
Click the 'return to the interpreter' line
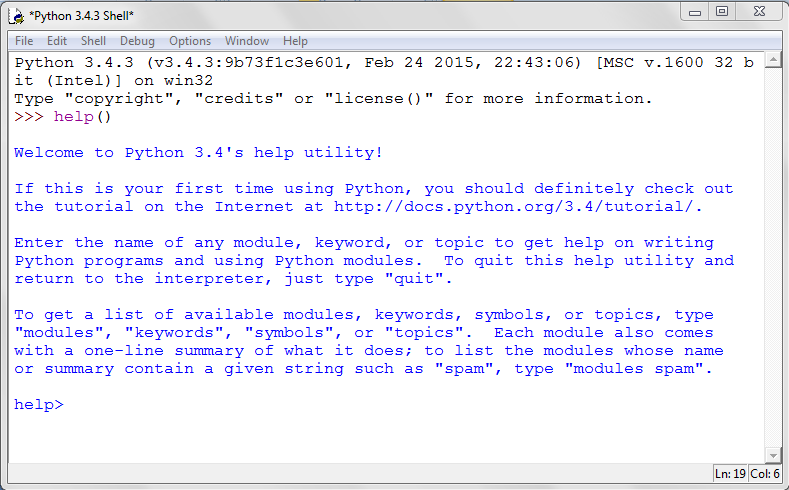click(x=233, y=279)
